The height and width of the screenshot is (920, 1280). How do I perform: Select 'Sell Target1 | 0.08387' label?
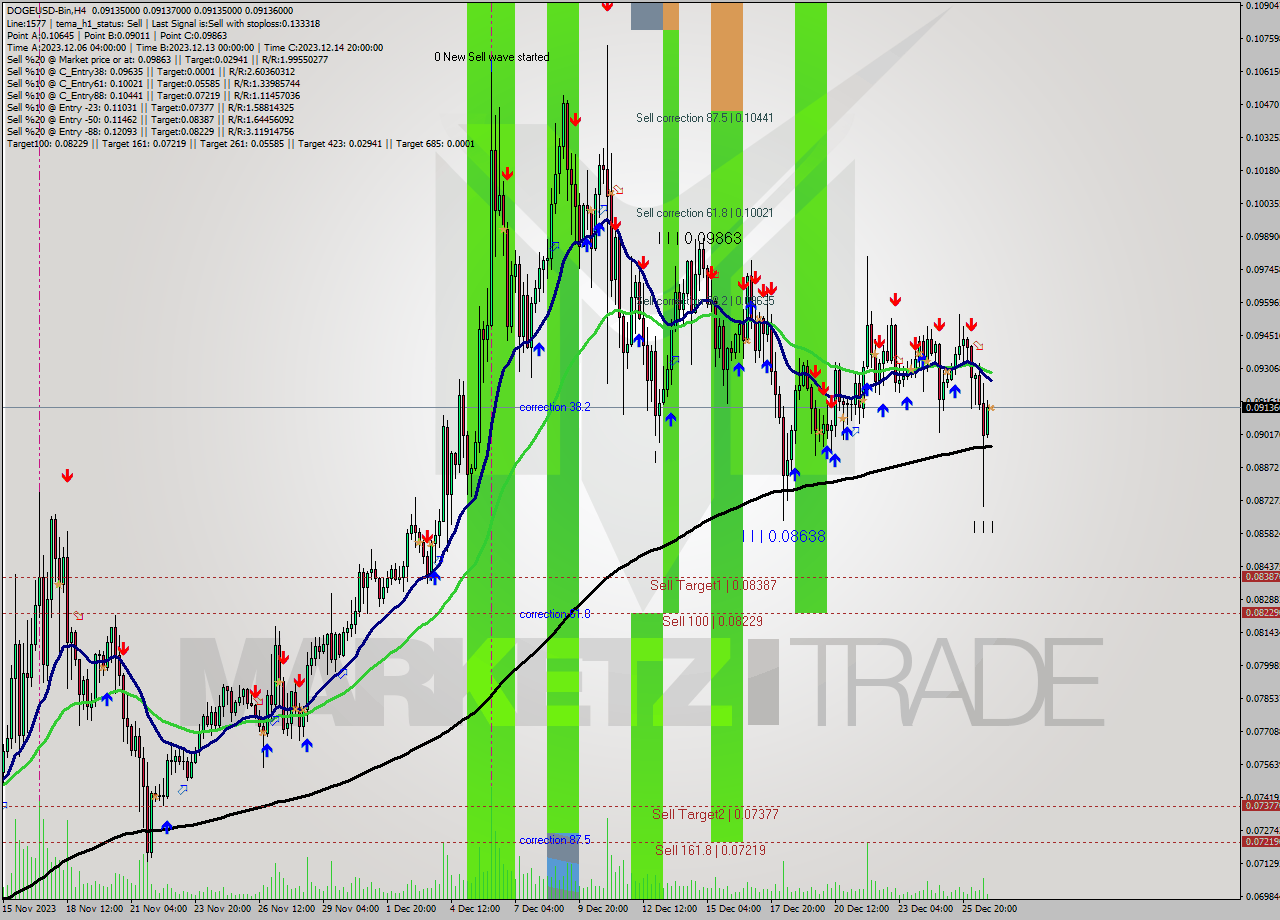click(713, 585)
